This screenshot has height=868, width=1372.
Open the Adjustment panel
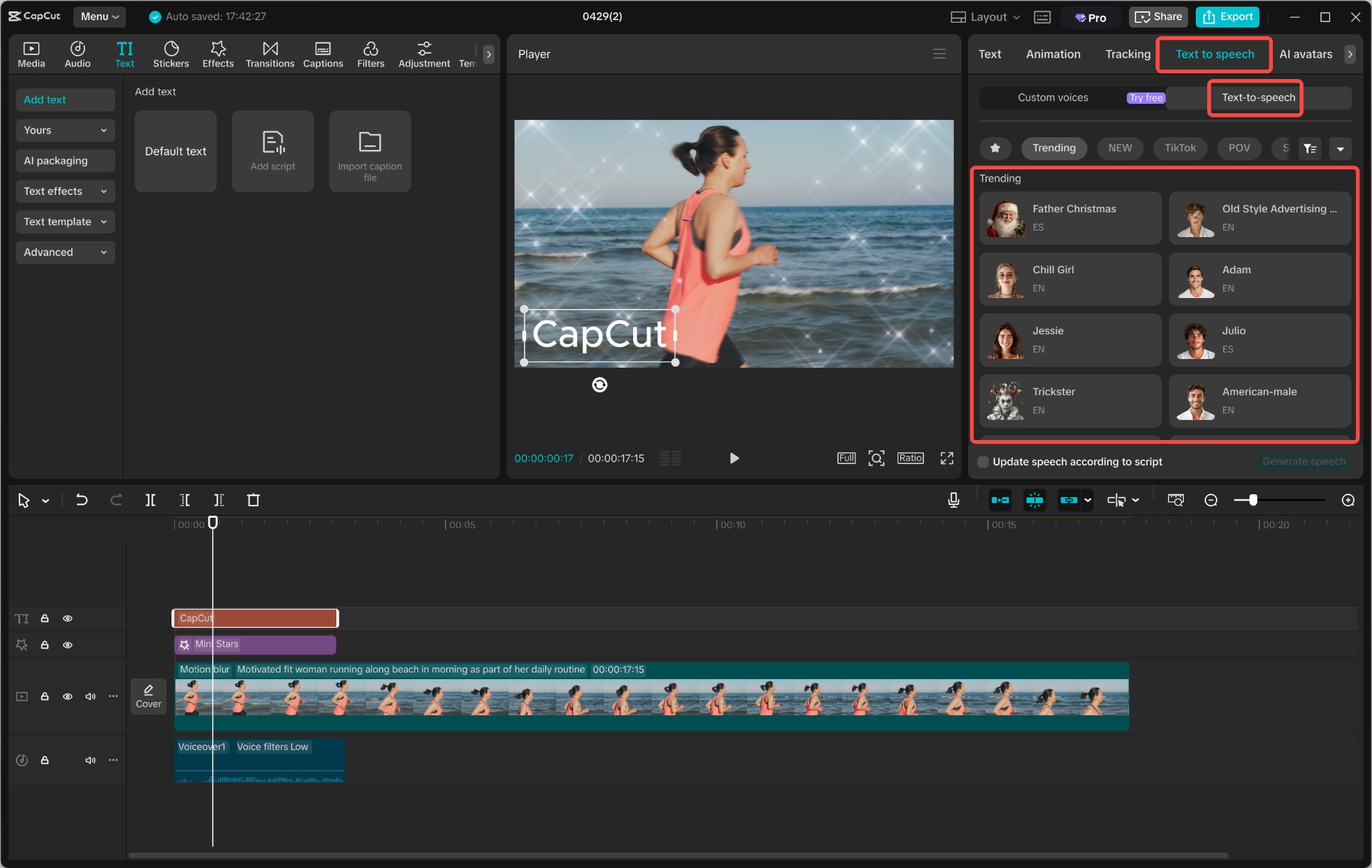coord(424,54)
